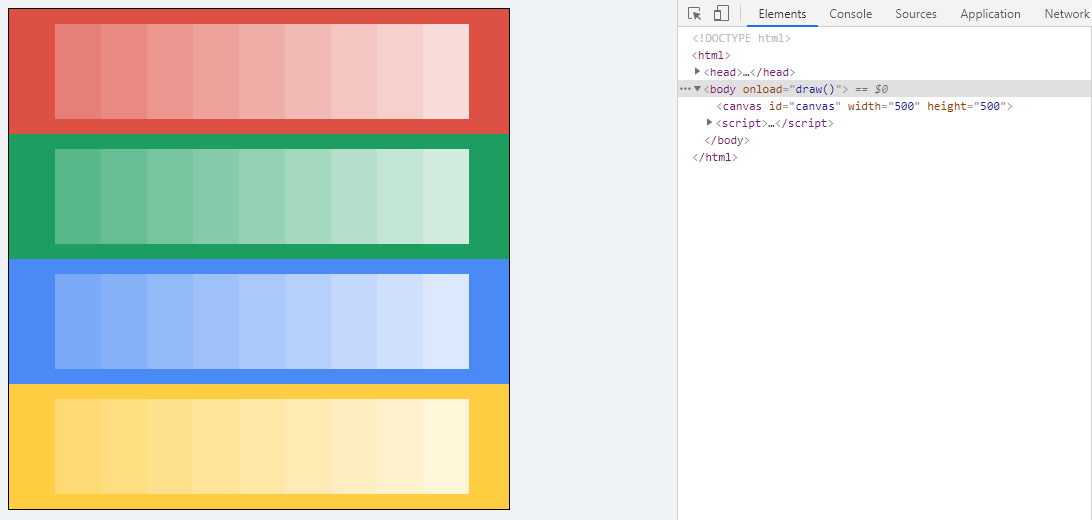Activate the inspect element picker icon
The image size is (1092, 520).
[694, 14]
